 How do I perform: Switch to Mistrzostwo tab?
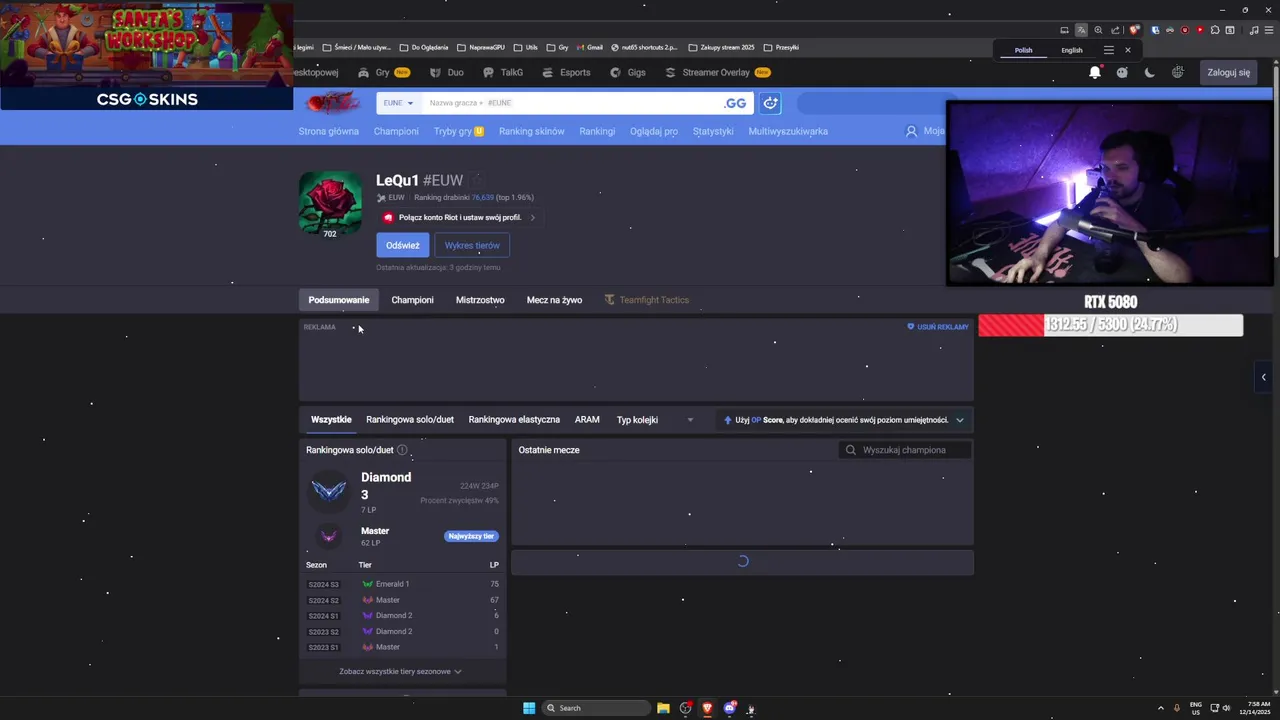480,300
